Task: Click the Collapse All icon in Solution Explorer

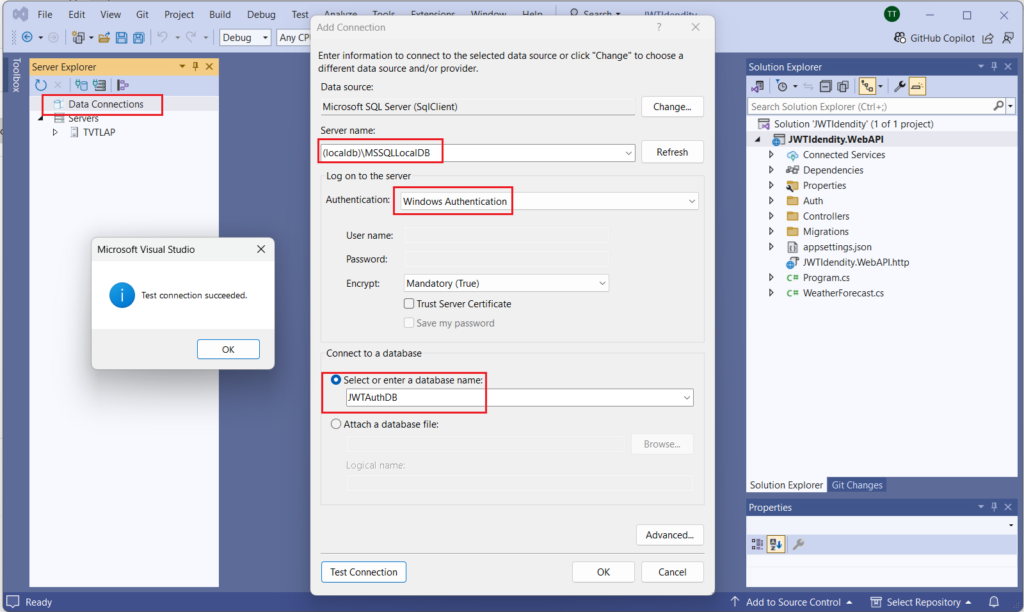Action: point(825,86)
